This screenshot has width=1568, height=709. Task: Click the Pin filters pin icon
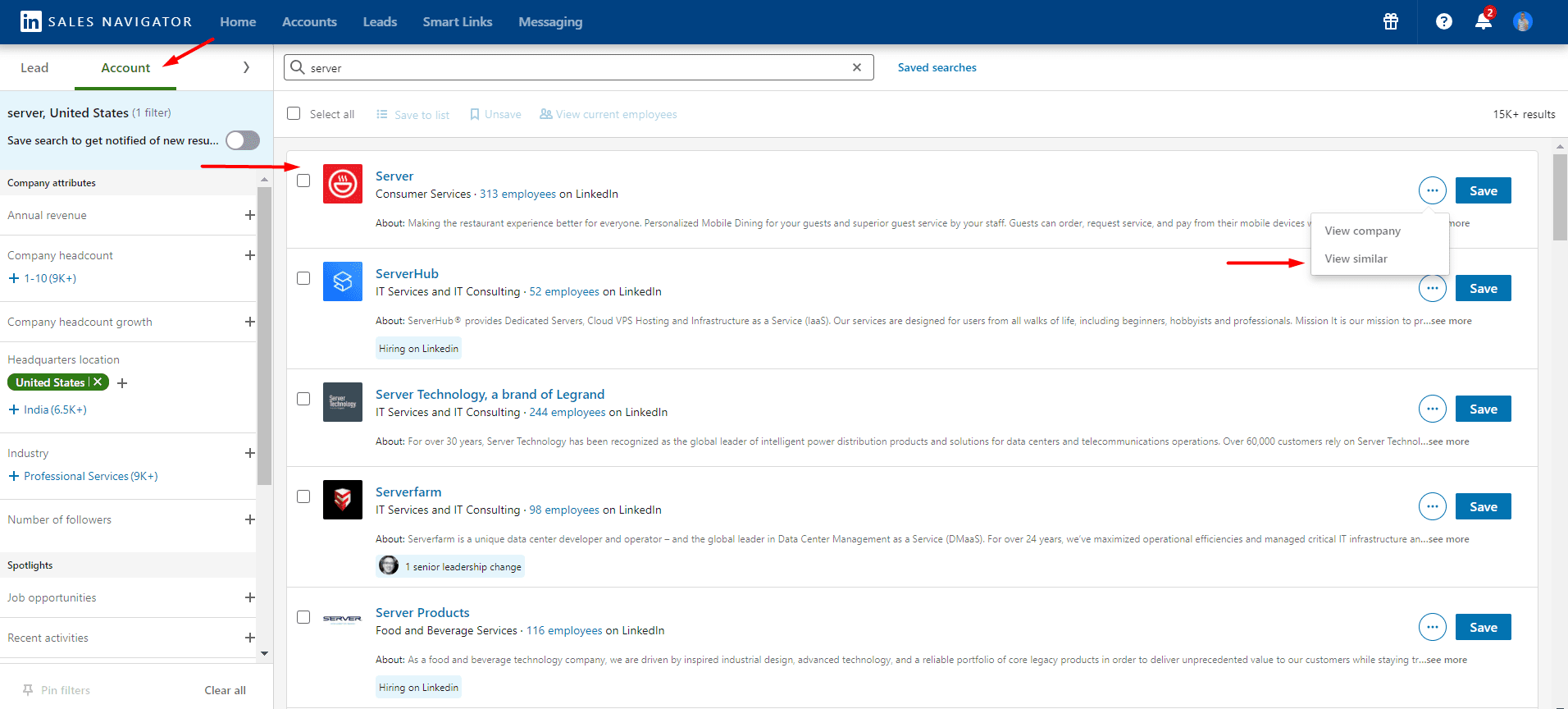coord(28,690)
